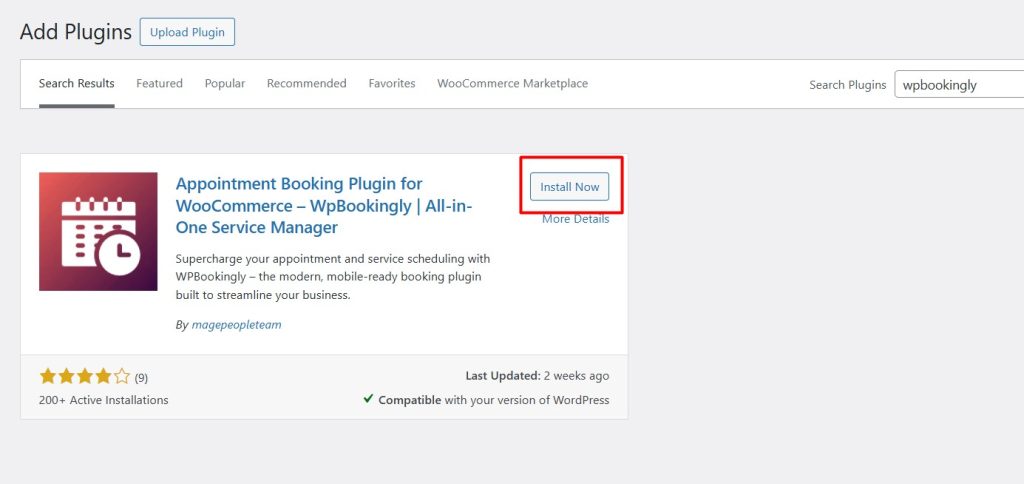The height and width of the screenshot is (484, 1024).
Task: Click the Install Now button
Action: [569, 187]
